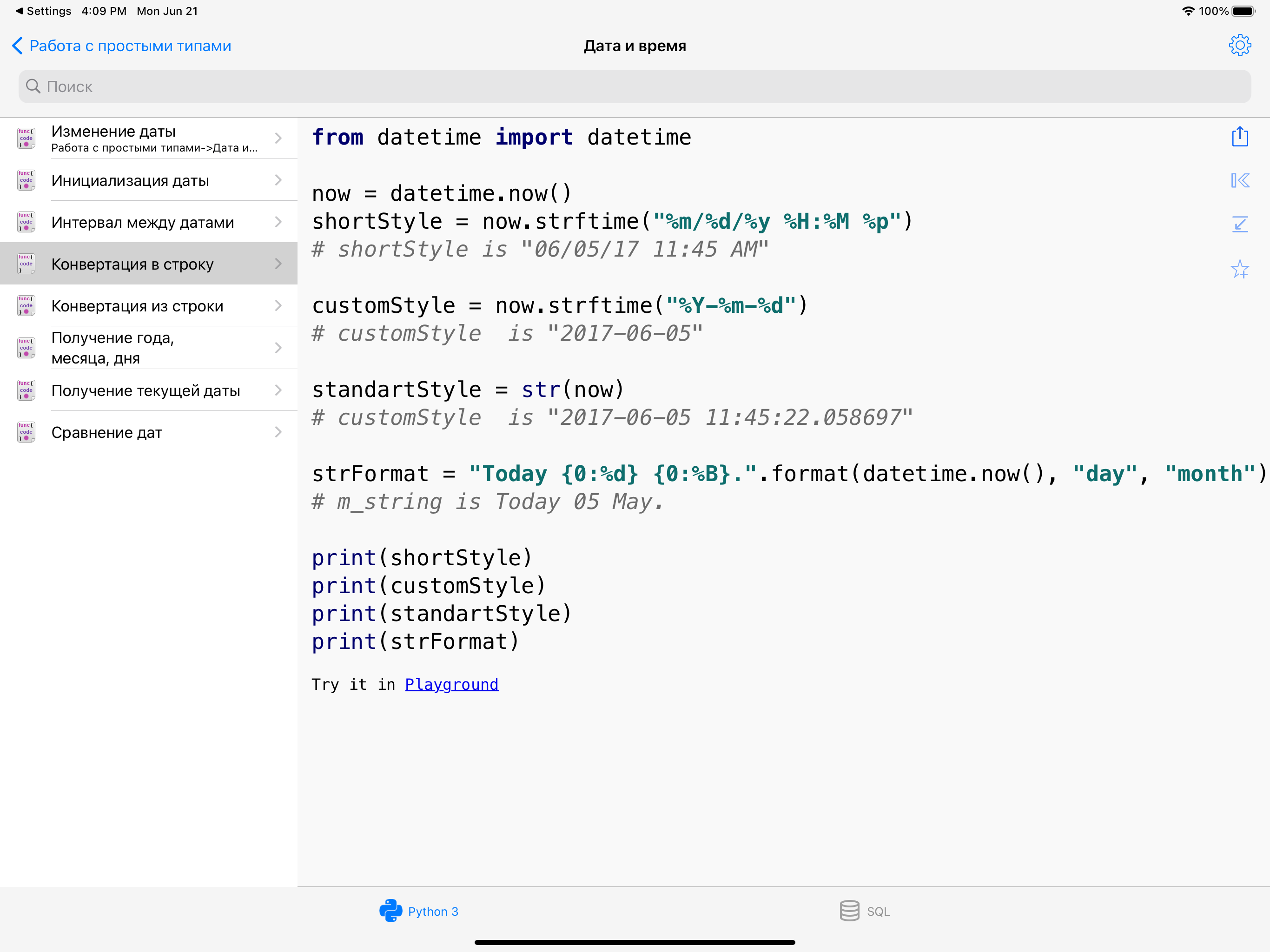Click the print(standartStyle) line
Viewport: 1270px width, 952px height.
[x=442, y=614]
